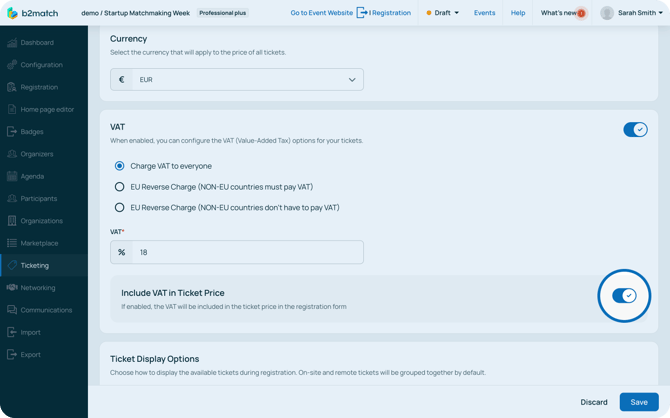
Task: Expand the Draft status dropdown
Action: coord(443,13)
